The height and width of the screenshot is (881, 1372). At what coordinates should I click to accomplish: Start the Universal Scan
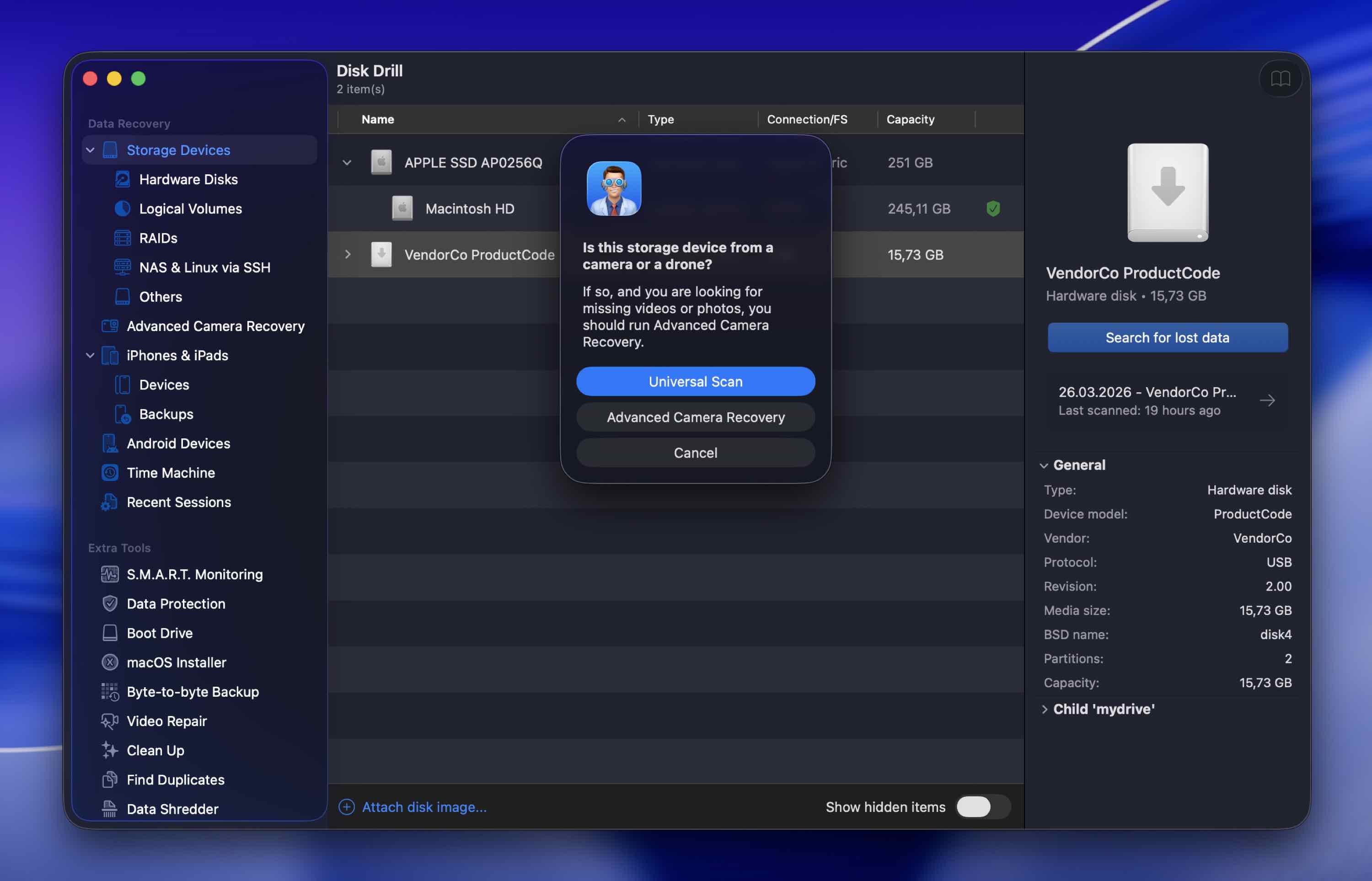coord(696,382)
